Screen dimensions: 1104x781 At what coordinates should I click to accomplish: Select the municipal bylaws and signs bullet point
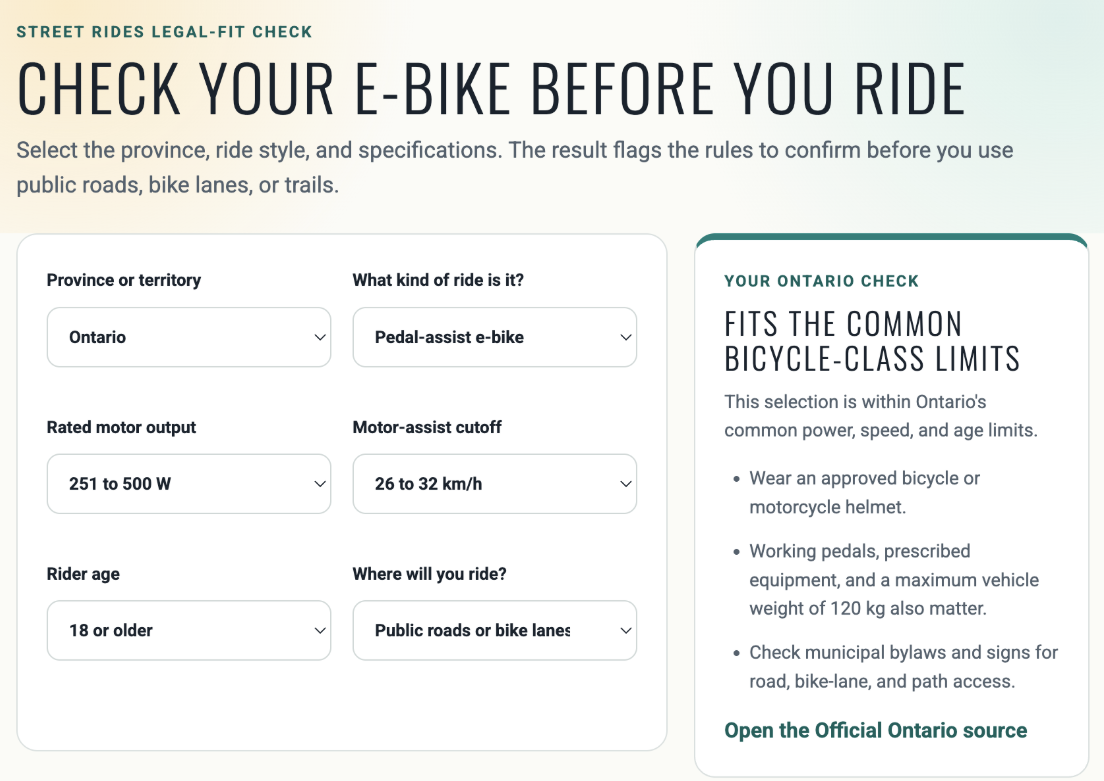click(903, 667)
